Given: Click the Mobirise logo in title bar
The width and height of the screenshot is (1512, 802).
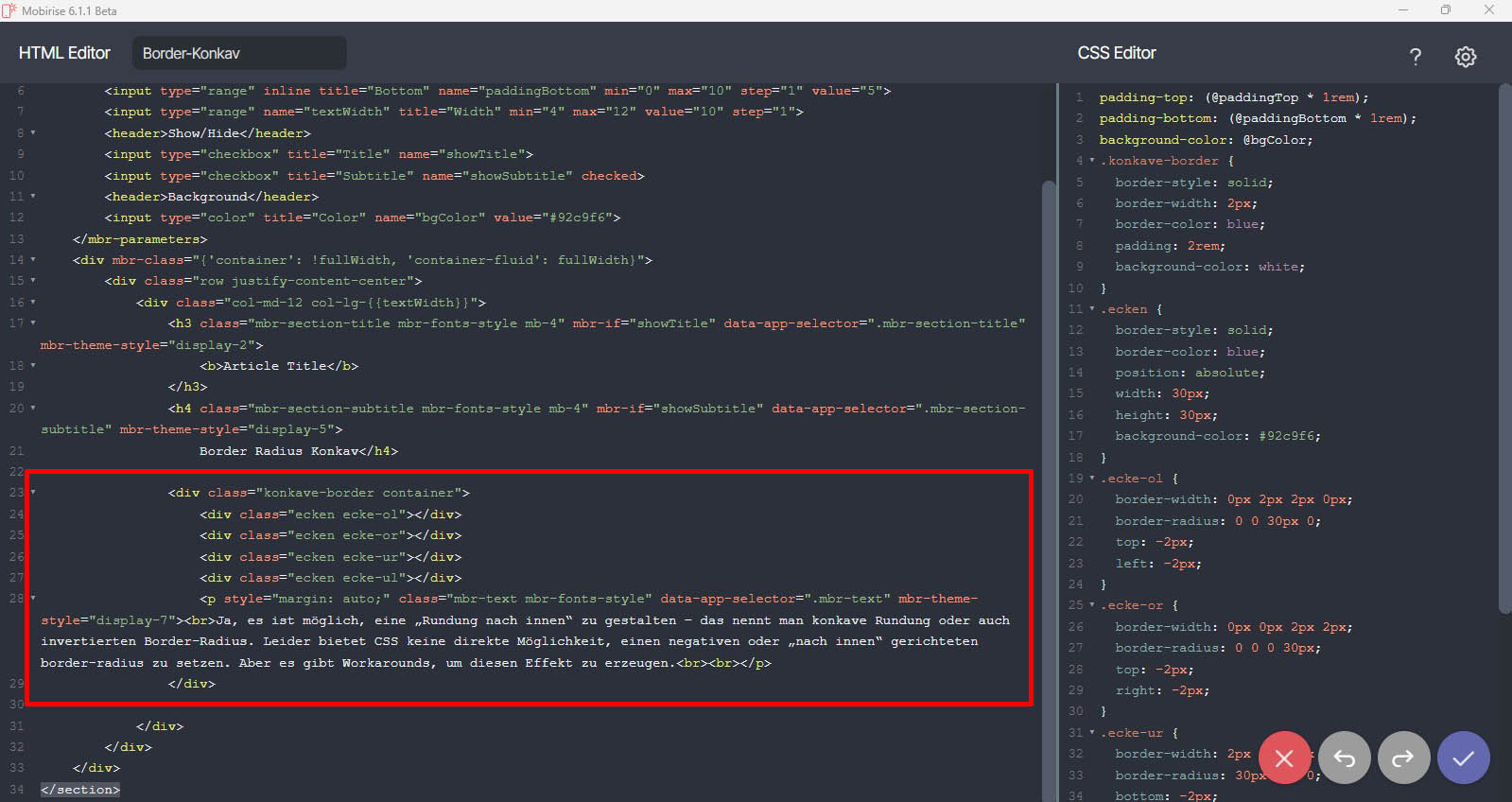Looking at the screenshot, I should point(9,10).
